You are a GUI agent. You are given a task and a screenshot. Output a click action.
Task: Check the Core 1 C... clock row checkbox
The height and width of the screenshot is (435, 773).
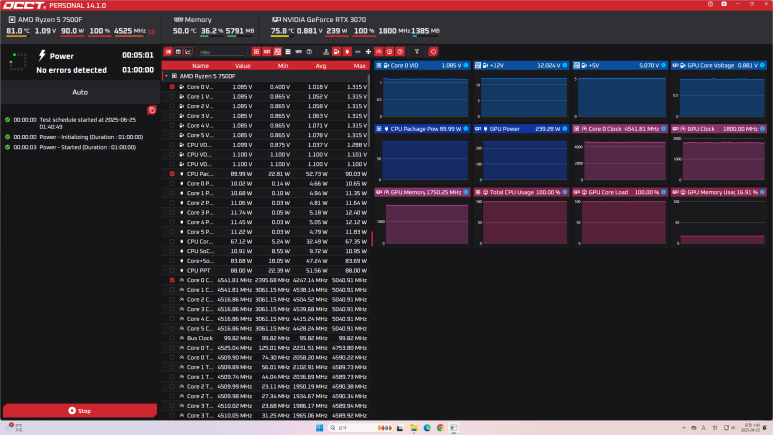tap(172, 290)
